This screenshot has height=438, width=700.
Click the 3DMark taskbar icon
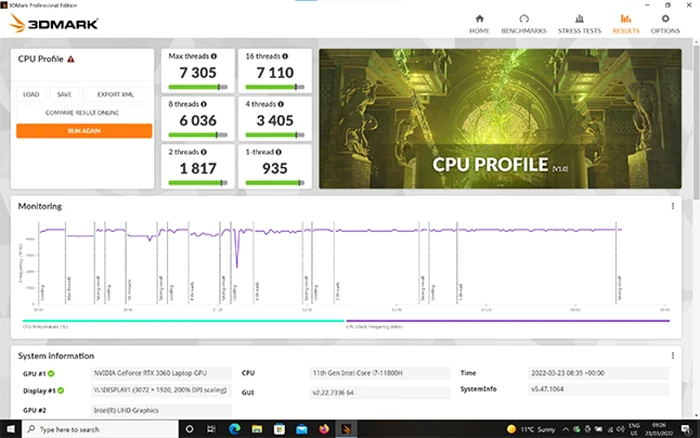tap(346, 429)
